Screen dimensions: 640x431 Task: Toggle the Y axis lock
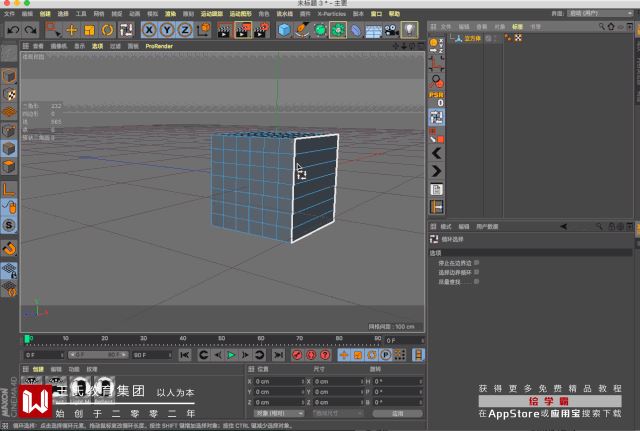(165, 30)
